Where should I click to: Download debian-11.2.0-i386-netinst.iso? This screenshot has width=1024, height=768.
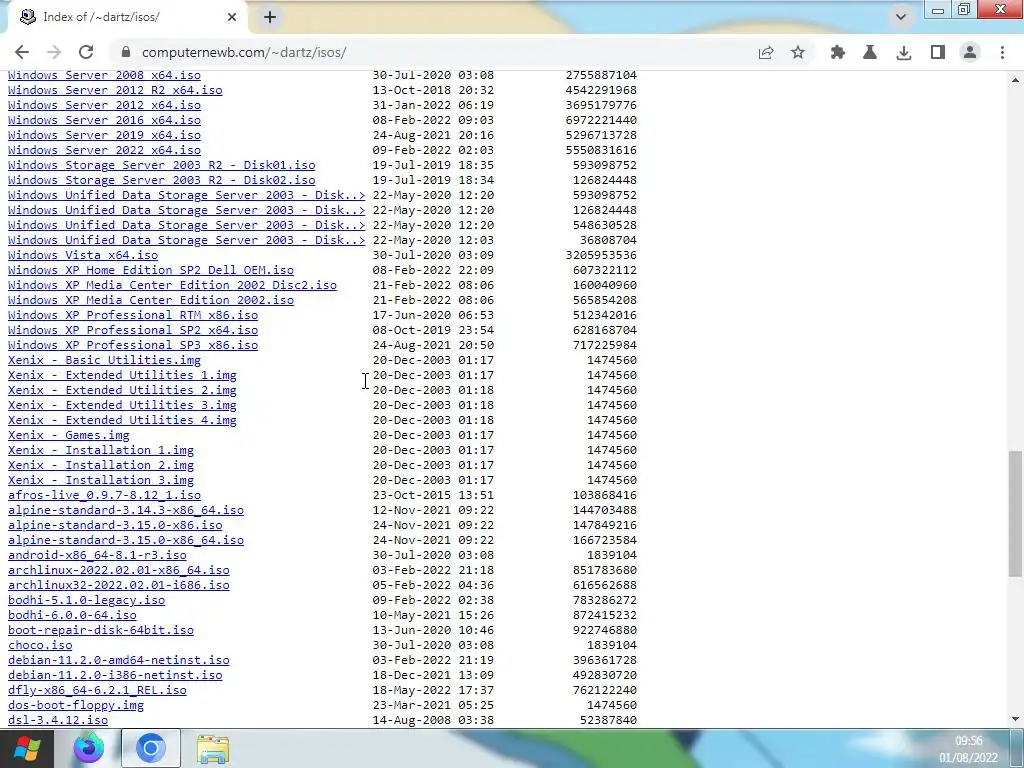[115, 676]
